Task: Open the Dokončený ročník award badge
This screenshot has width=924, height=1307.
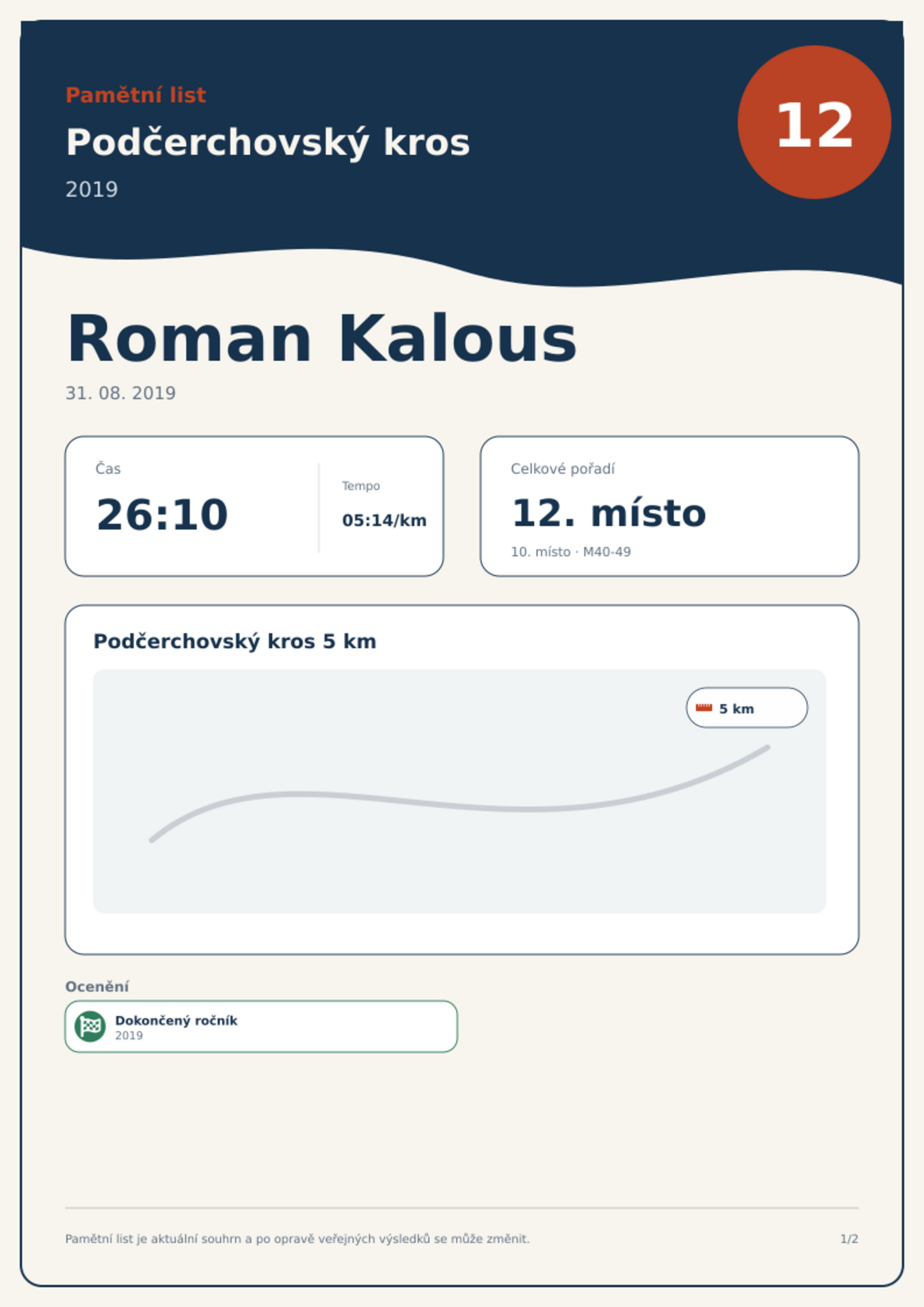Action: (x=261, y=1027)
